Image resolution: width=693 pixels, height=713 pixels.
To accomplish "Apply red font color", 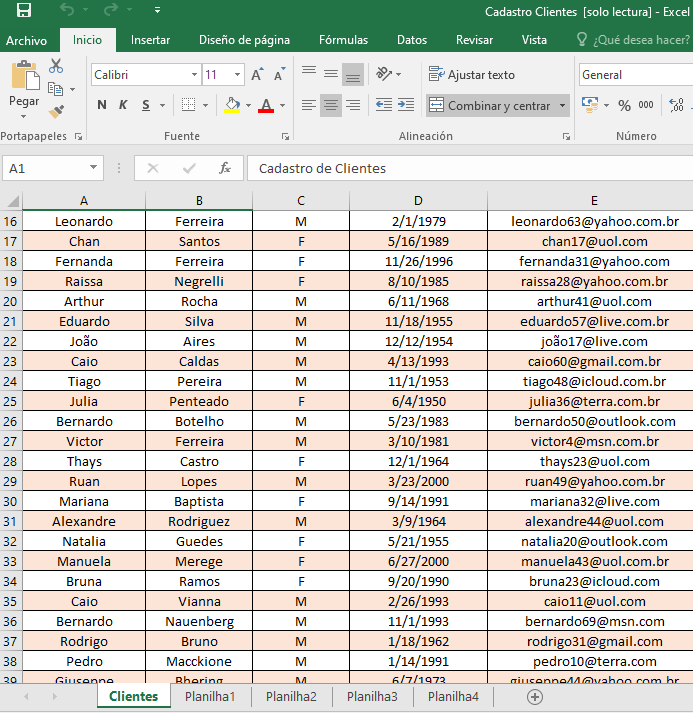I will (266, 105).
